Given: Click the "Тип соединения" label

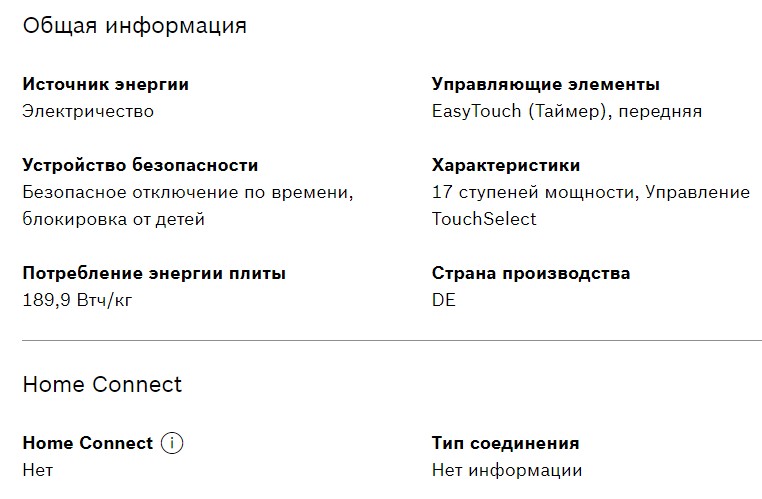Looking at the screenshot, I should pyautogui.click(x=505, y=443).
